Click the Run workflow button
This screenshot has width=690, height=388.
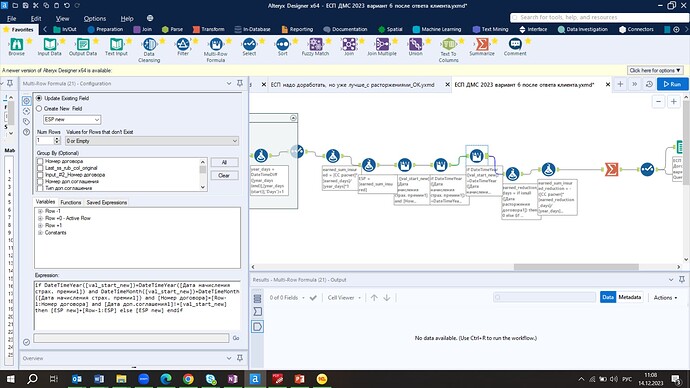pos(672,84)
